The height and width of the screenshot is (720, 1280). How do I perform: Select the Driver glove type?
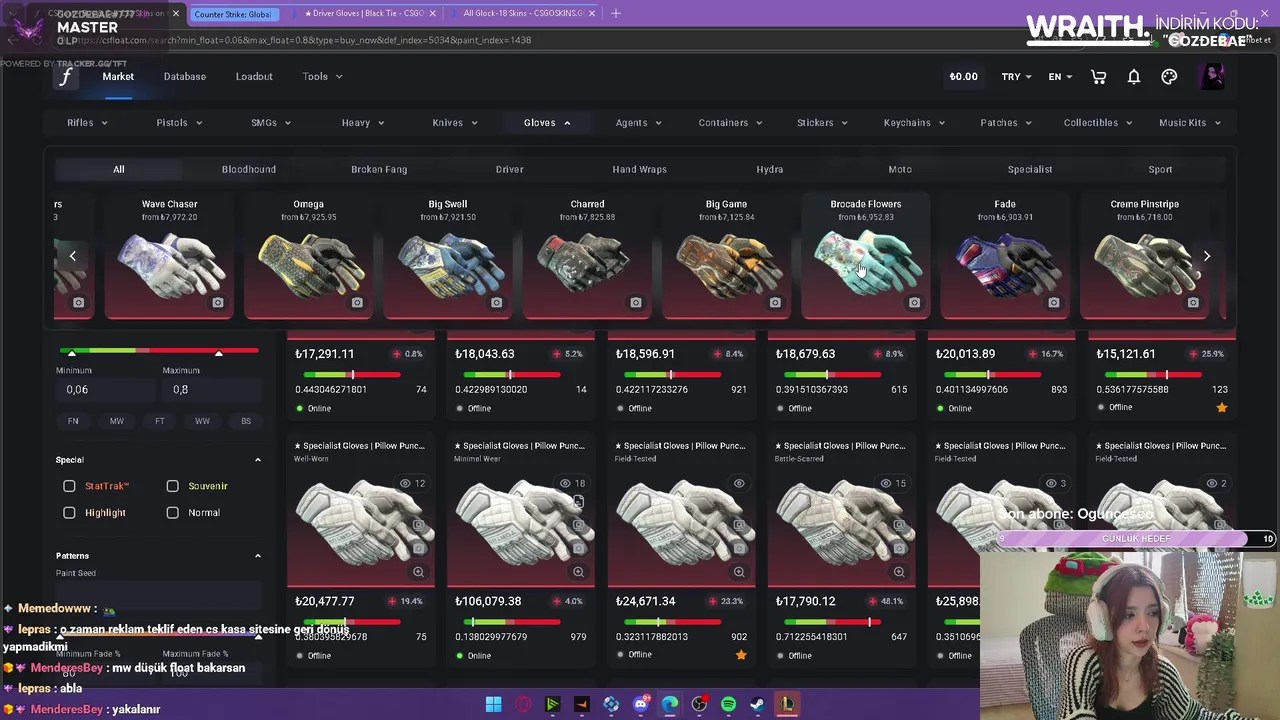tap(509, 169)
